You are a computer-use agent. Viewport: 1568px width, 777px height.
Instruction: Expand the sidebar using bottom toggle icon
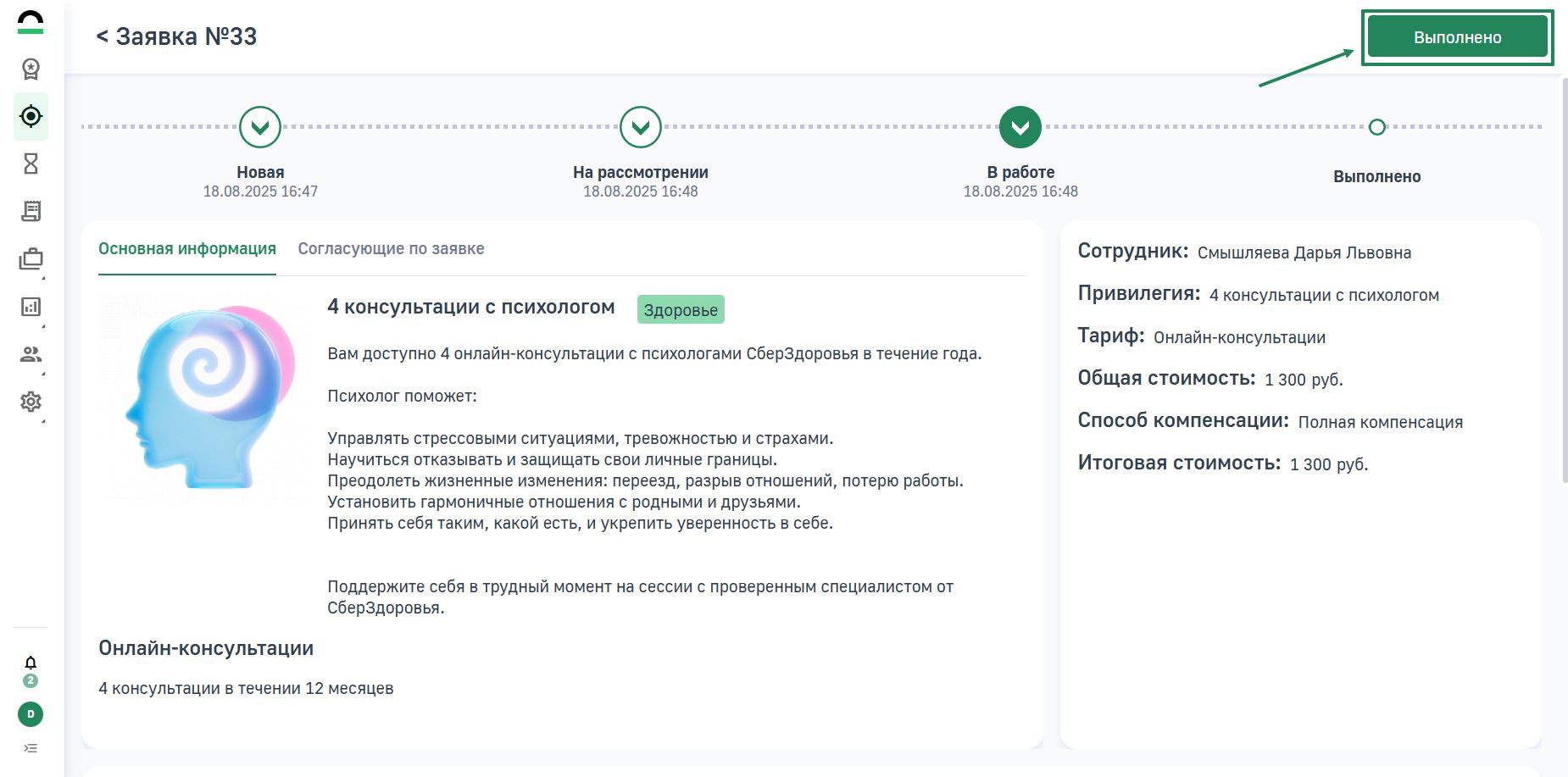coord(31,748)
